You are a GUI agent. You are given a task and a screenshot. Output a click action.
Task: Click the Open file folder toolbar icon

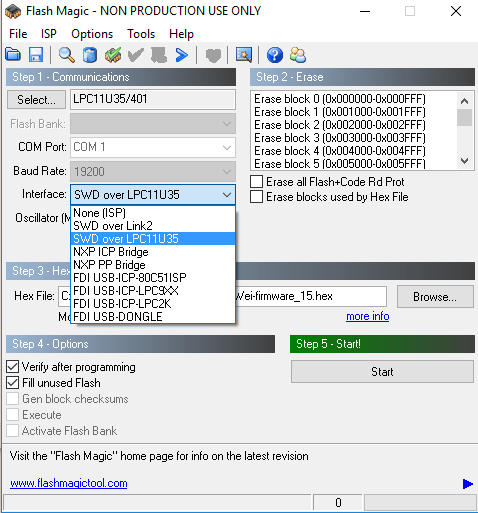click(x=13, y=55)
